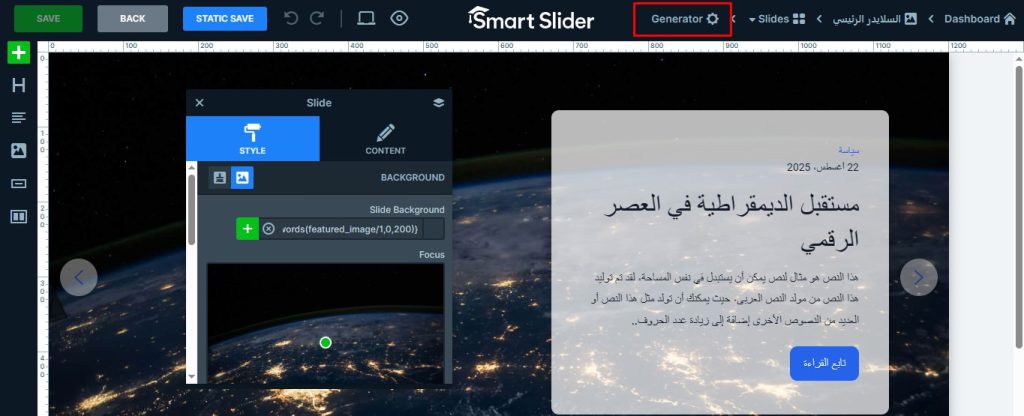Viewport: 1024px width, 416px height.
Task: Click the Slide Background input field
Action: 351,229
